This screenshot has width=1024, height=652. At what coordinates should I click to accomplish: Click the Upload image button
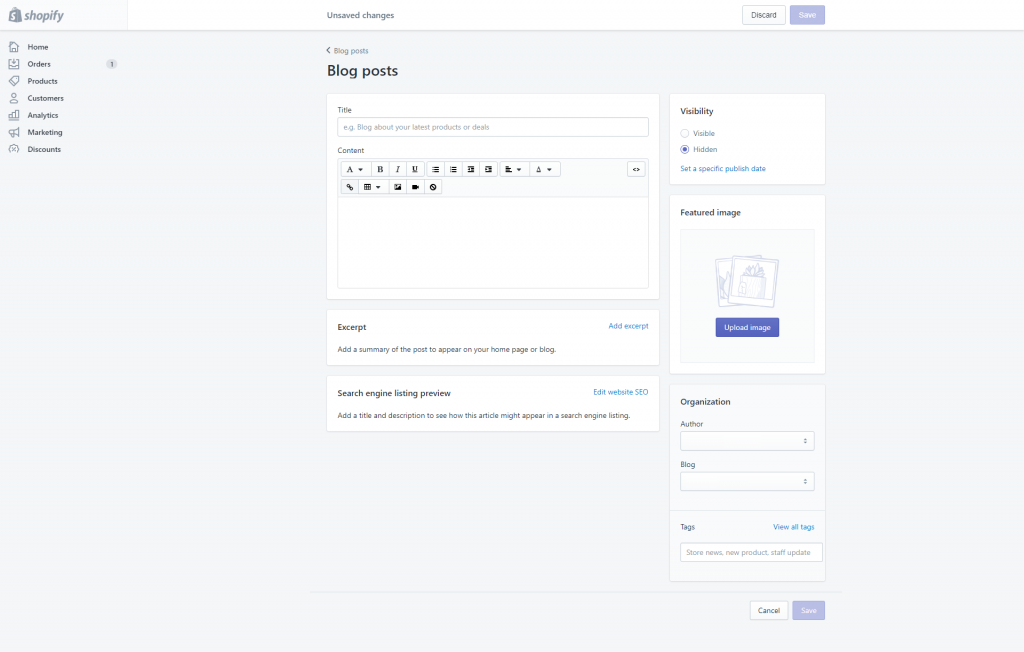(x=747, y=327)
